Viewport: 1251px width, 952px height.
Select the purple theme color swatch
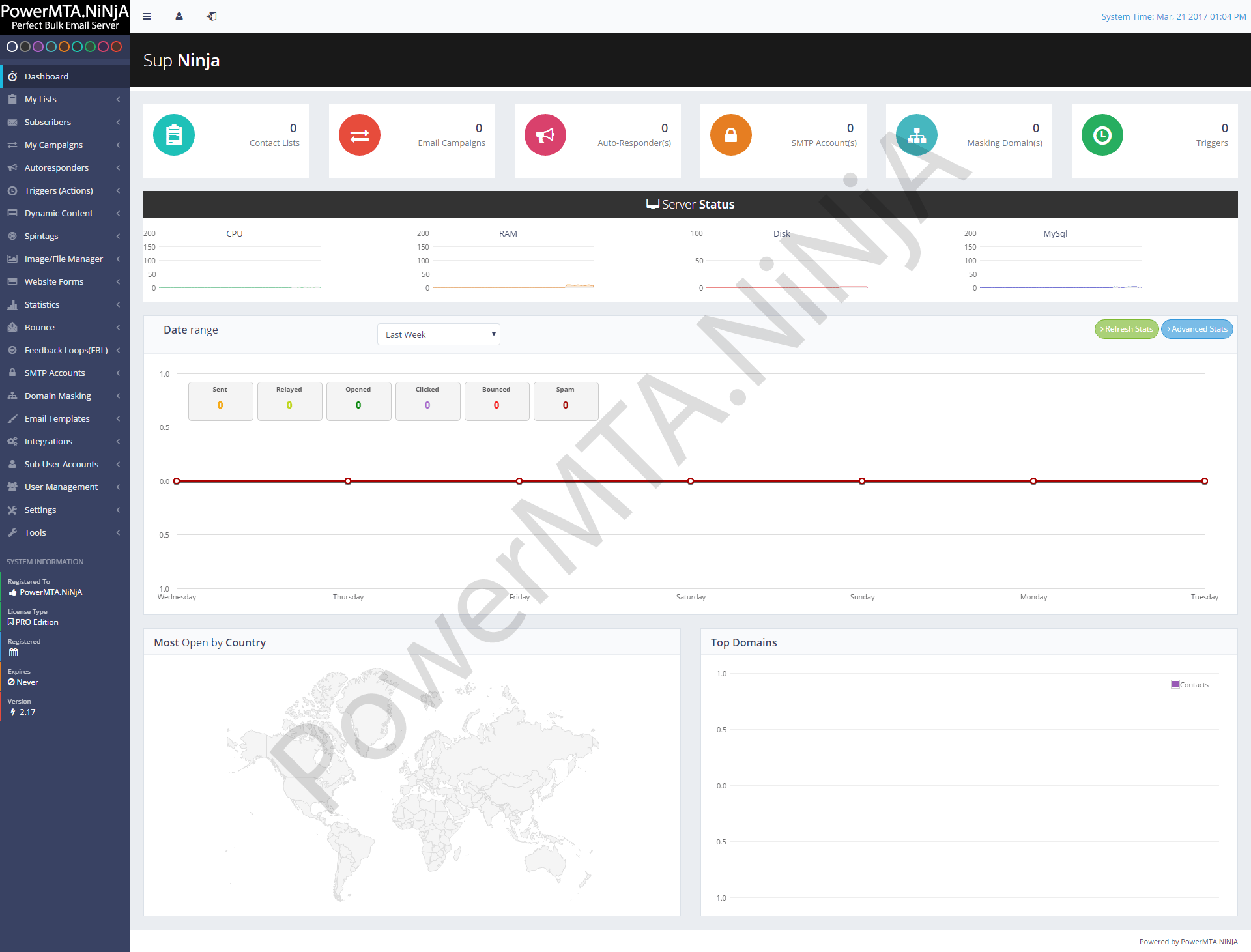[38, 47]
